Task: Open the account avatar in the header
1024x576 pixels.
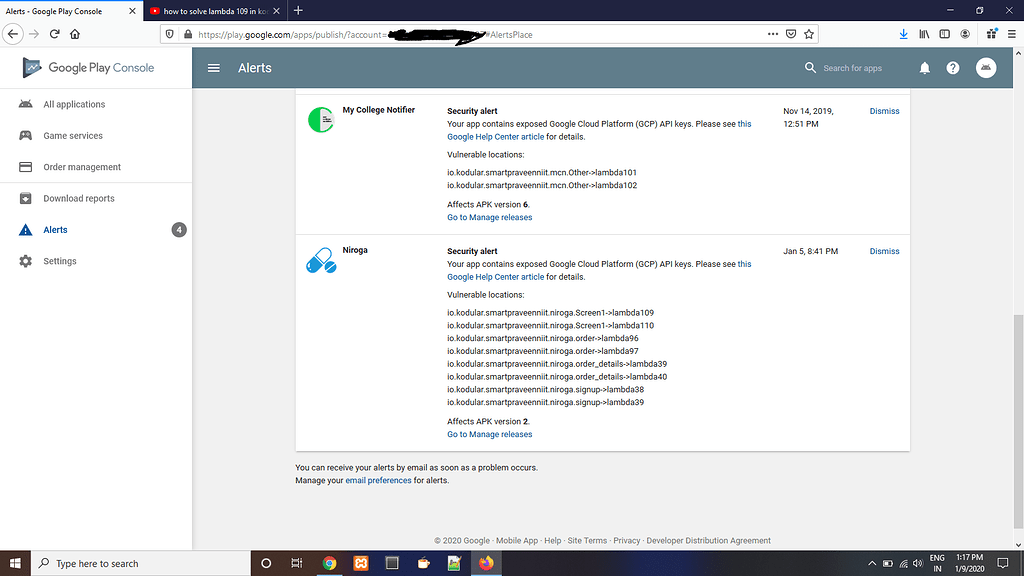Action: click(985, 67)
